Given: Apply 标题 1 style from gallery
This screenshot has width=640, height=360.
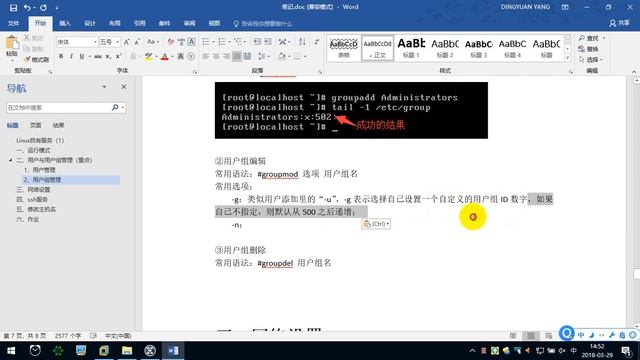Looking at the screenshot, I should click(411, 48).
